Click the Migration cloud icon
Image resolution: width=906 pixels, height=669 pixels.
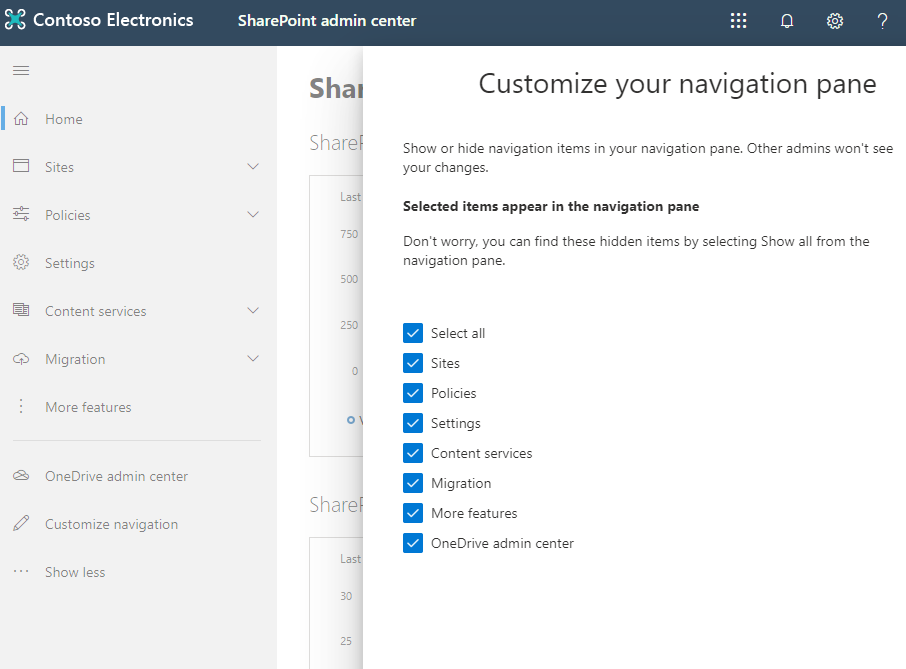coord(21,358)
